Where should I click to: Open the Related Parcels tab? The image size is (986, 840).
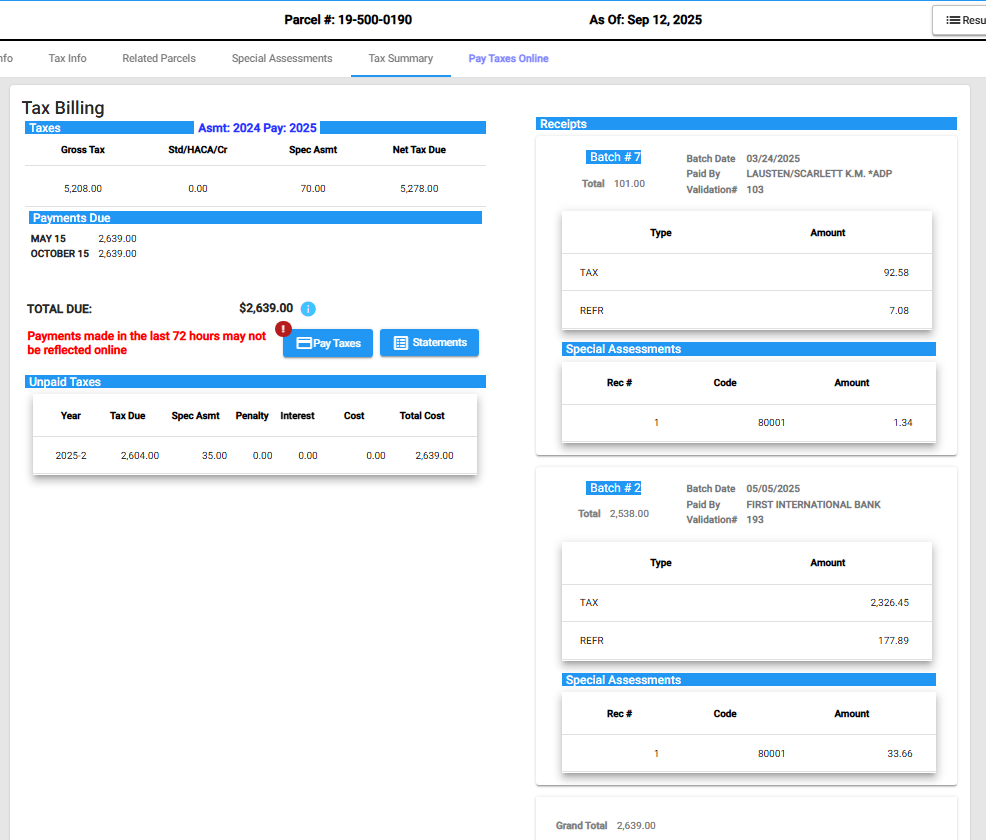coord(159,58)
